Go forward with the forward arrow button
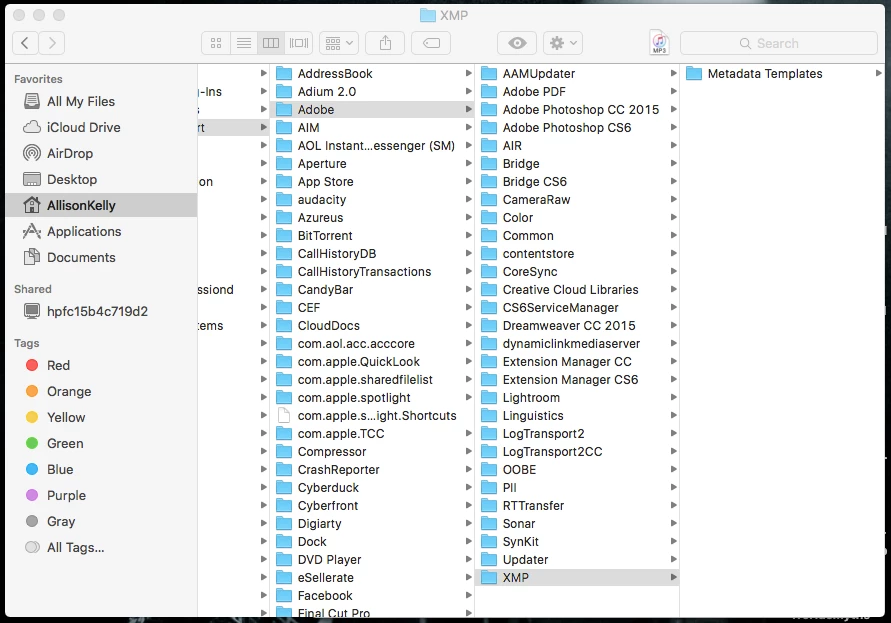This screenshot has width=891, height=623. [52, 43]
